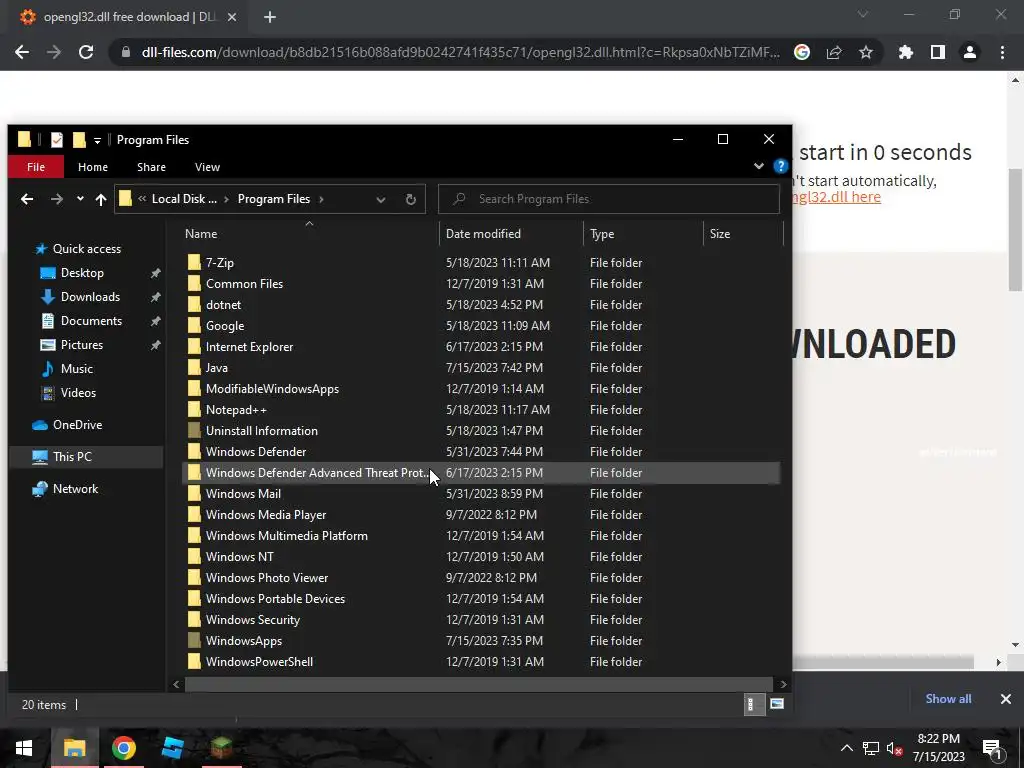
Task: Open Videos in navigation pane
Action: pos(78,393)
